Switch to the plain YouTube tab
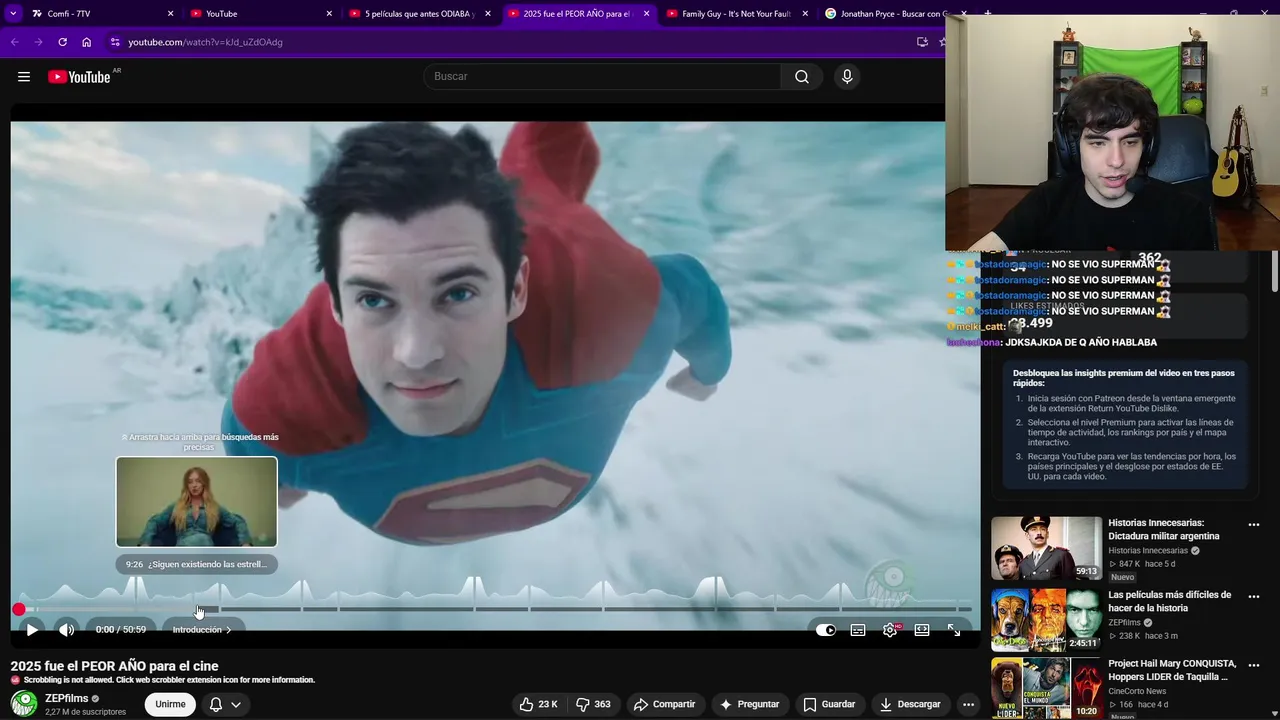This screenshot has height=720, width=1280. pos(260,14)
